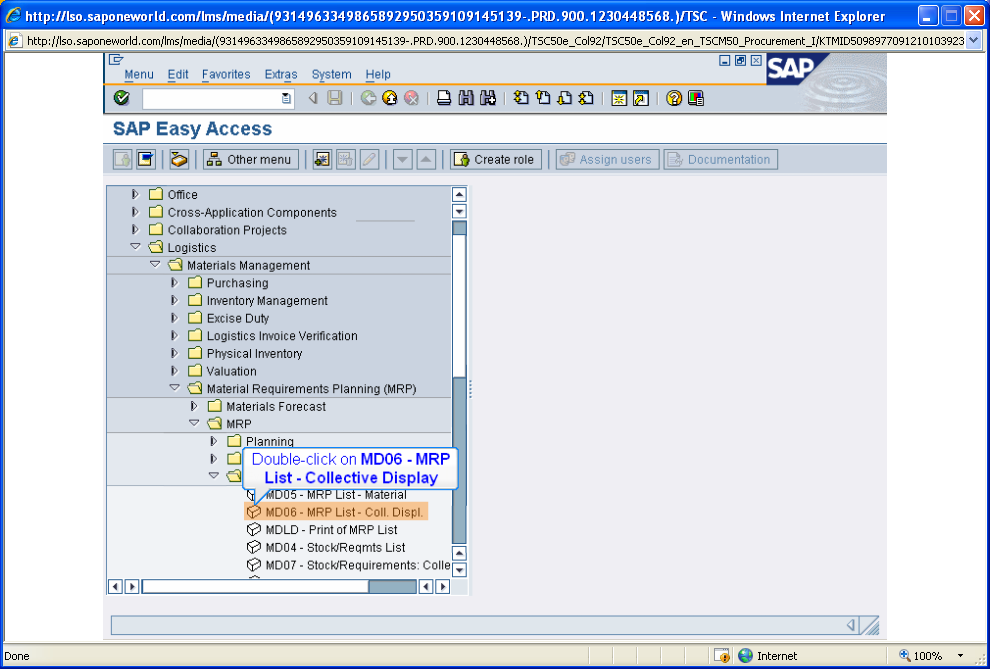Select MDLD - Print of MRP List
The image size is (990, 669).
[x=322, y=530]
